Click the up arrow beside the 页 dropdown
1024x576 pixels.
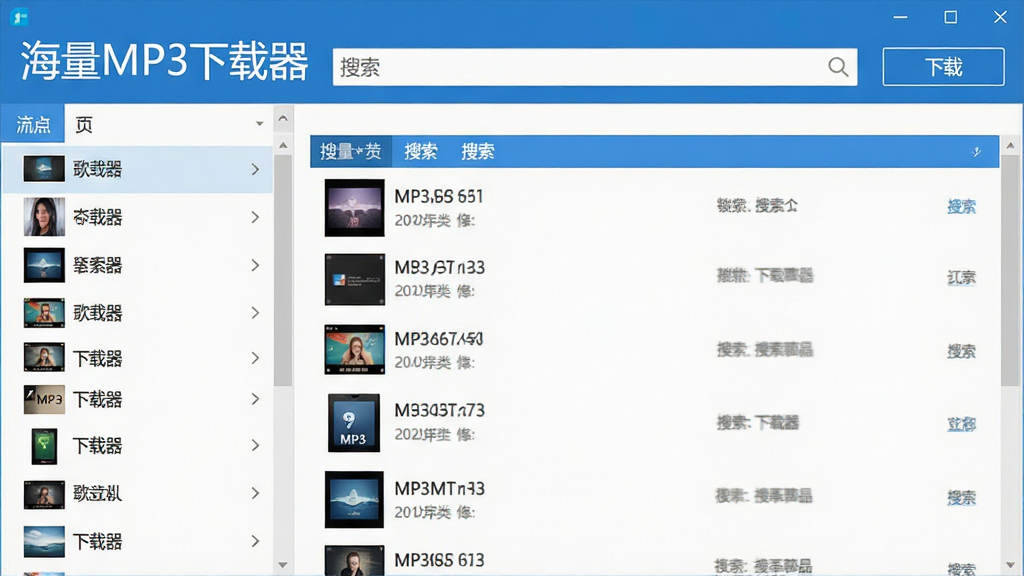click(283, 119)
